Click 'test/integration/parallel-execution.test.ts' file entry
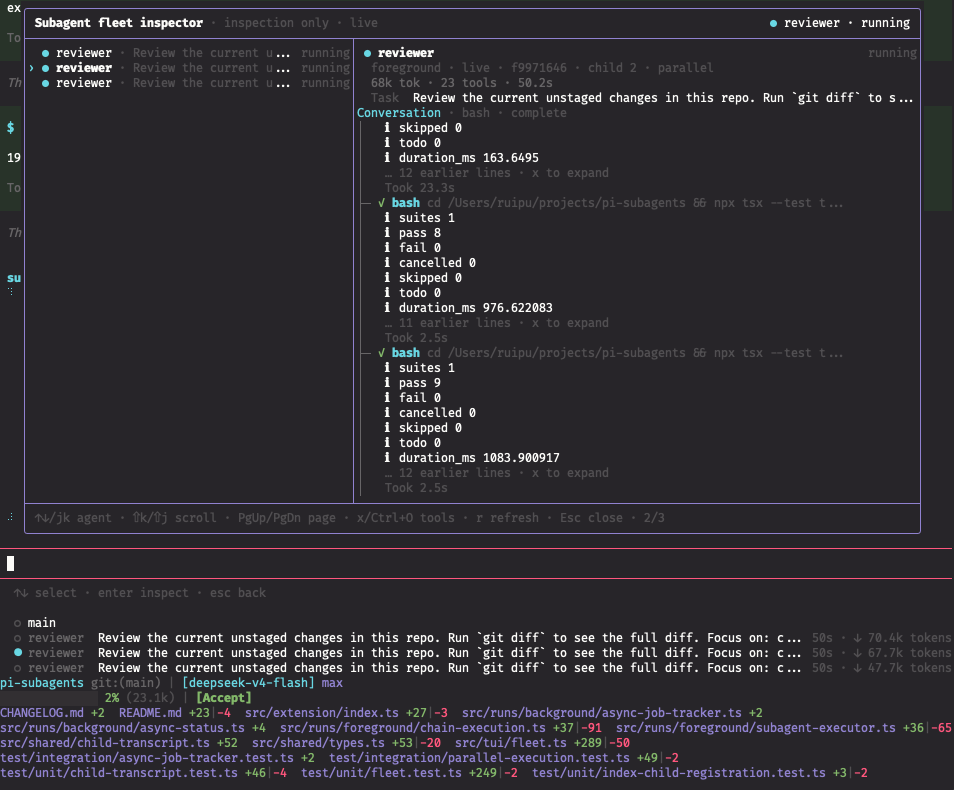 click(x=479, y=758)
